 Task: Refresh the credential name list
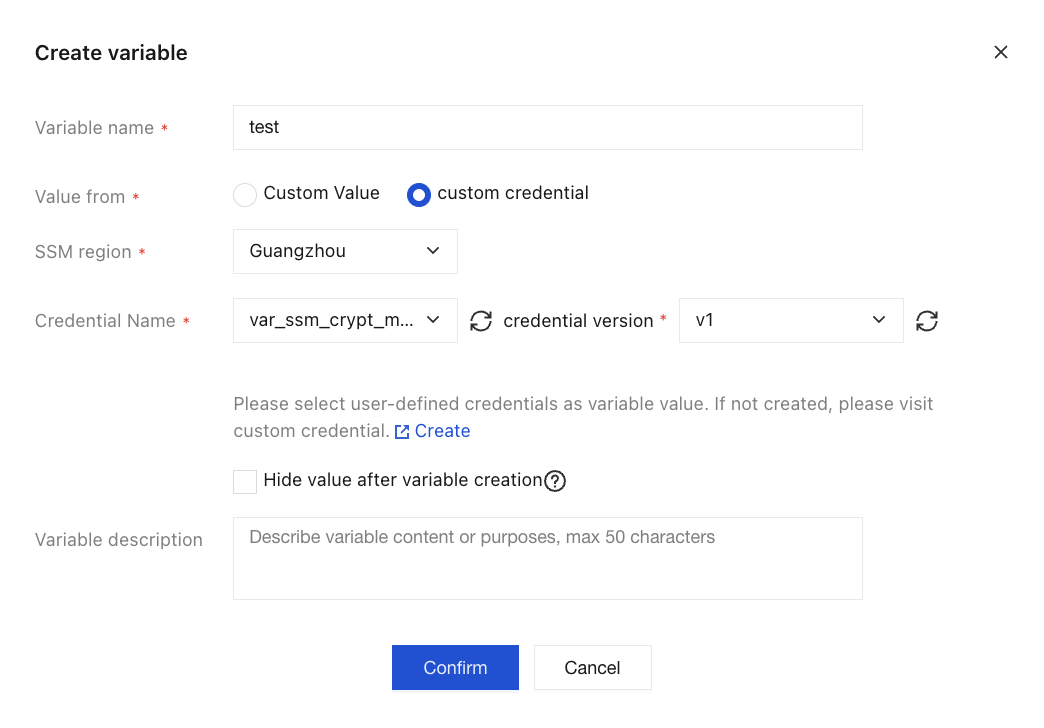point(481,321)
